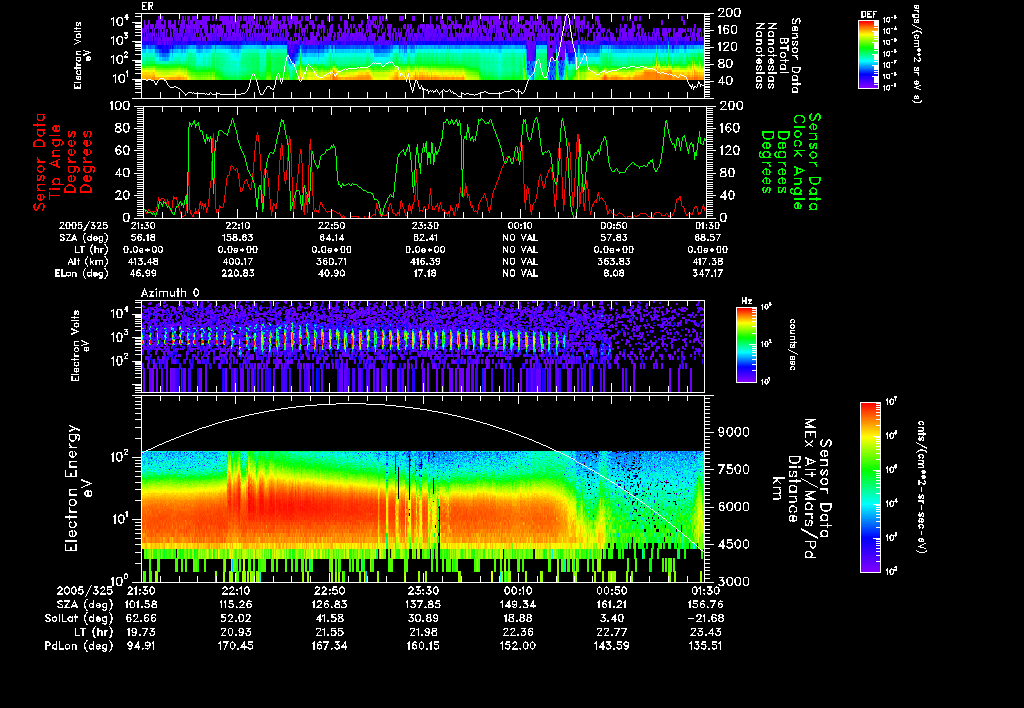
Task: Click the DEF color scale bar
Action: [x=868, y=54]
